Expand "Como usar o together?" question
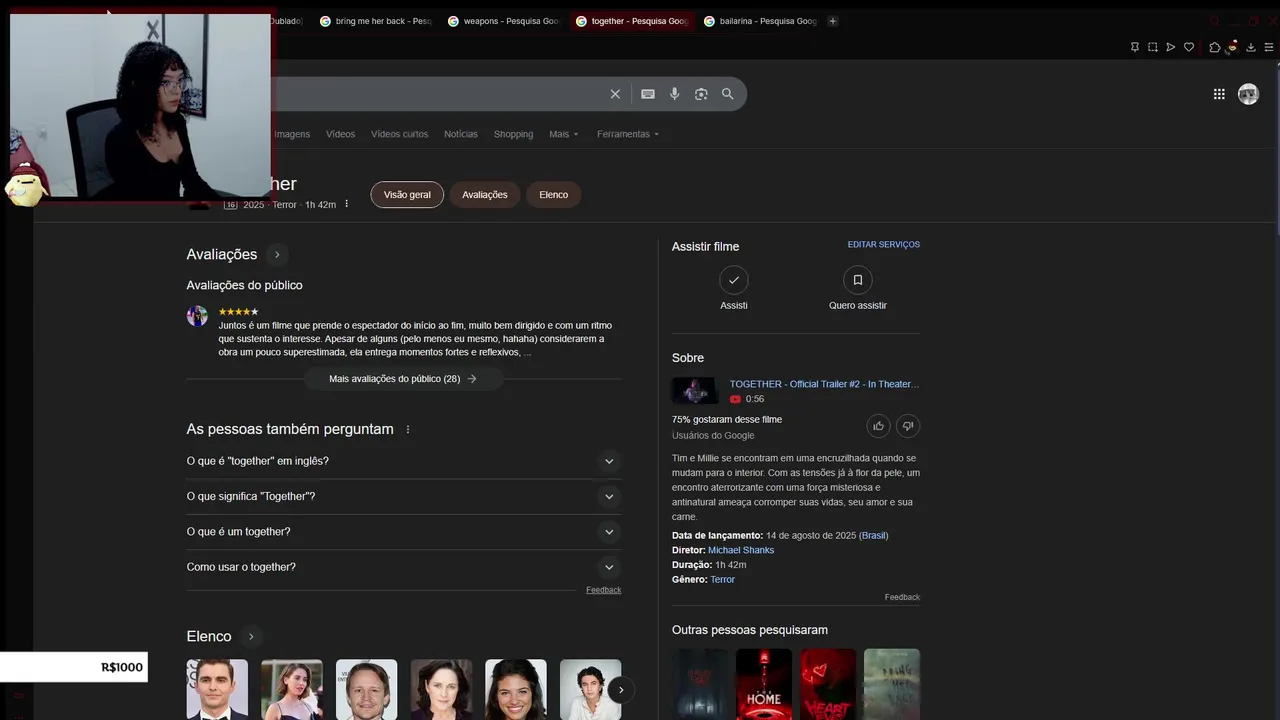This screenshot has height=720, width=1280. [x=404, y=567]
